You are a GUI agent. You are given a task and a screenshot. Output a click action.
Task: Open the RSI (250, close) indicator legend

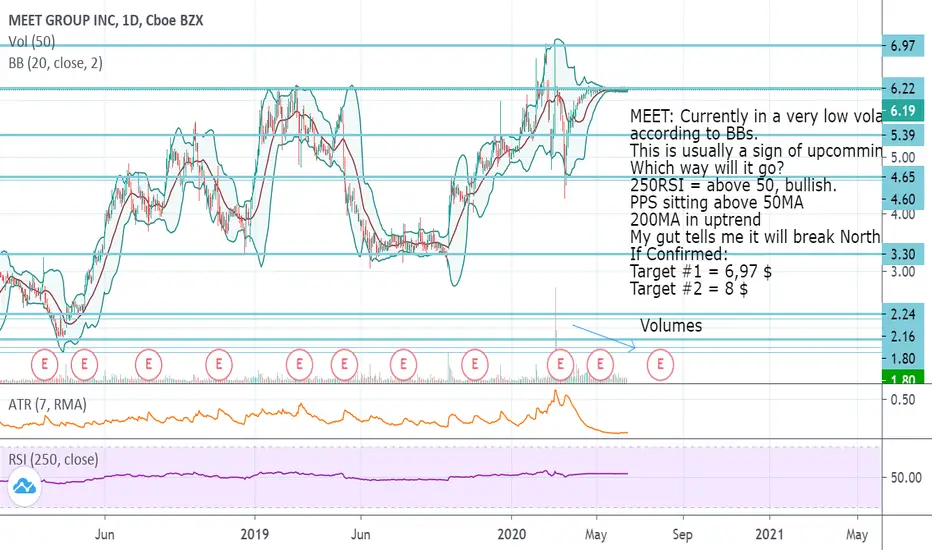(53, 460)
